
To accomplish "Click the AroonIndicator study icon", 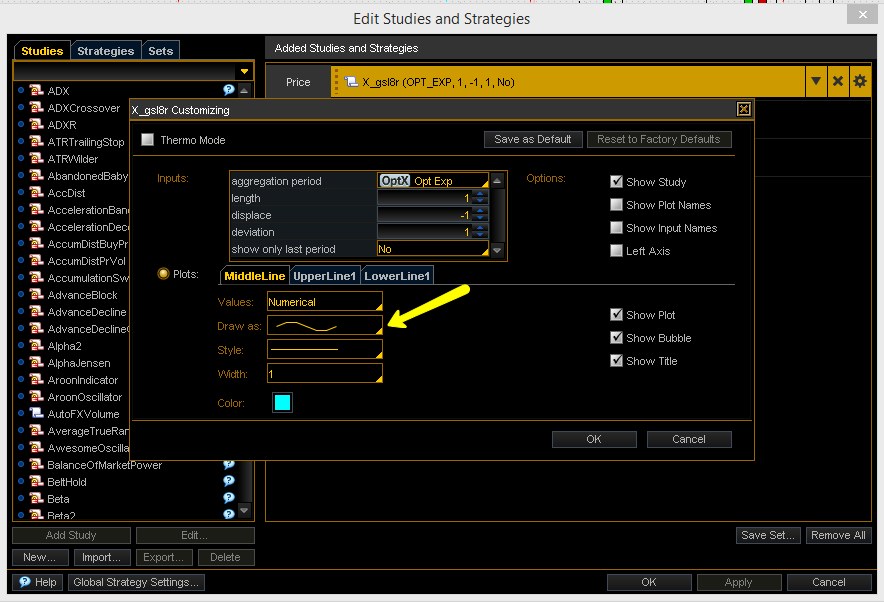I will [37, 379].
